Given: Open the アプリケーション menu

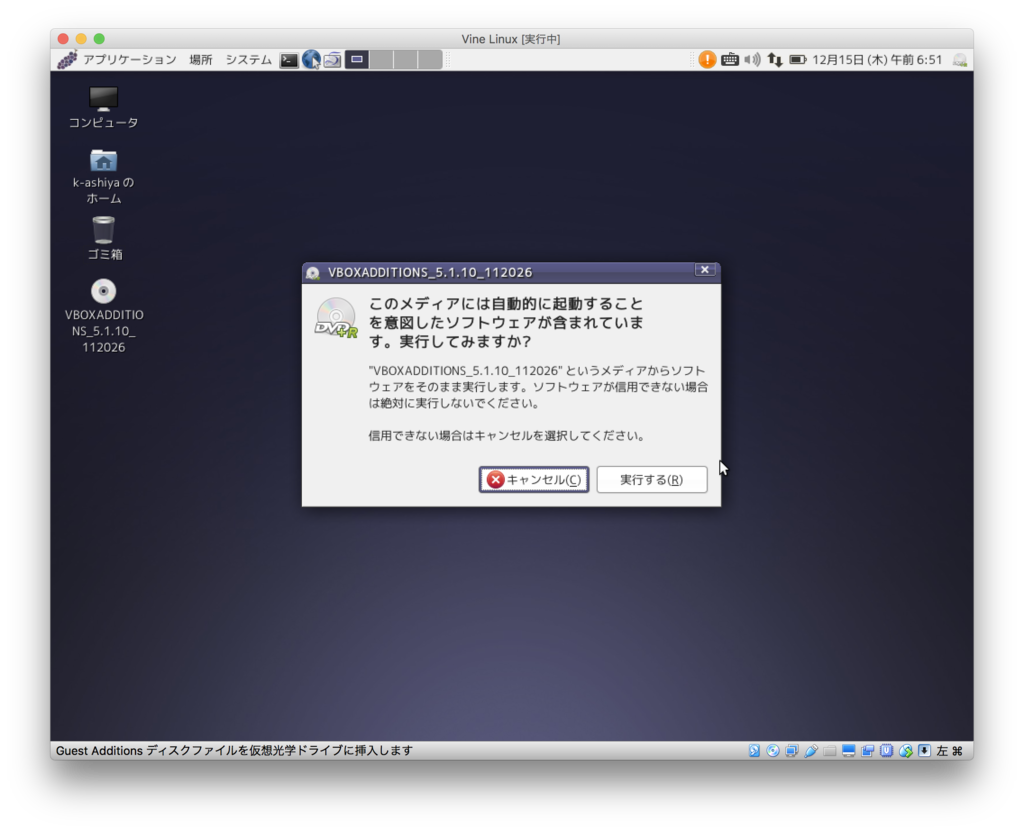Looking at the screenshot, I should point(129,59).
